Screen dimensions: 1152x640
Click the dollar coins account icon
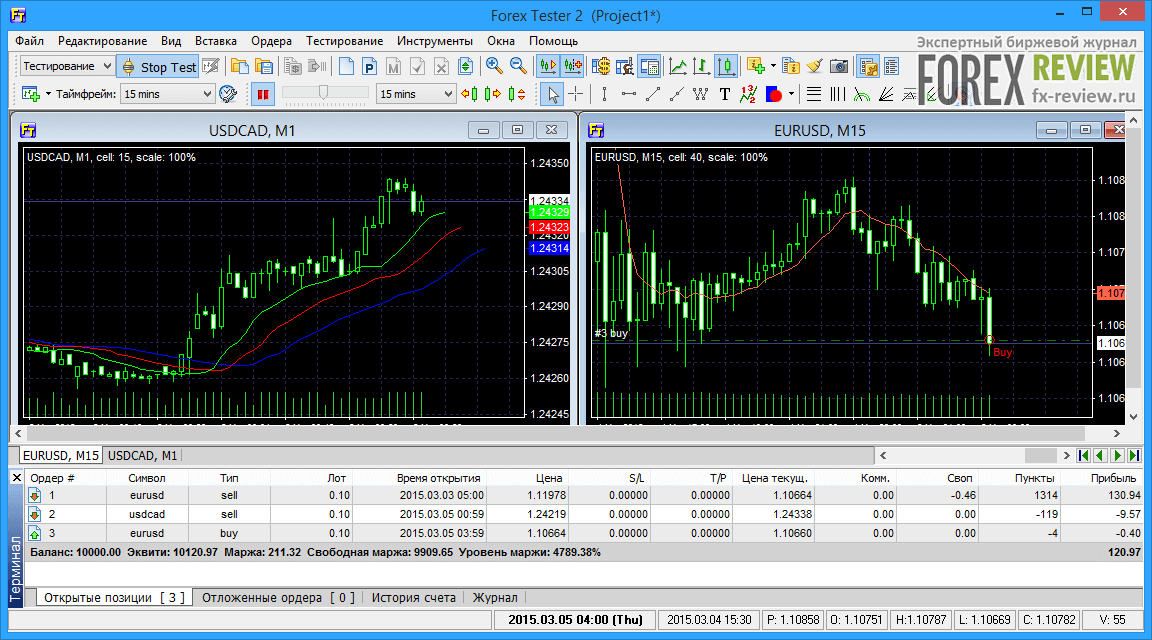(x=601, y=67)
